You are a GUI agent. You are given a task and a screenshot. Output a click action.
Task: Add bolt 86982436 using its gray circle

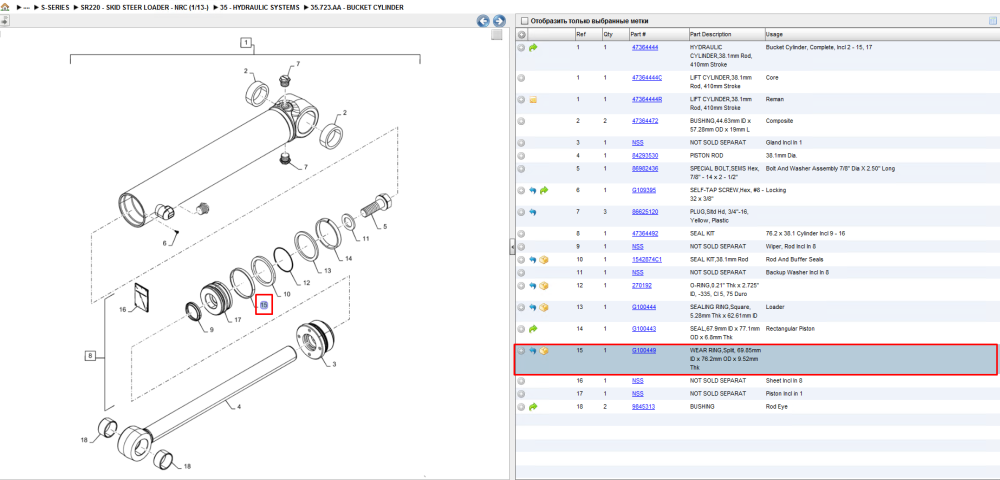coord(521,168)
